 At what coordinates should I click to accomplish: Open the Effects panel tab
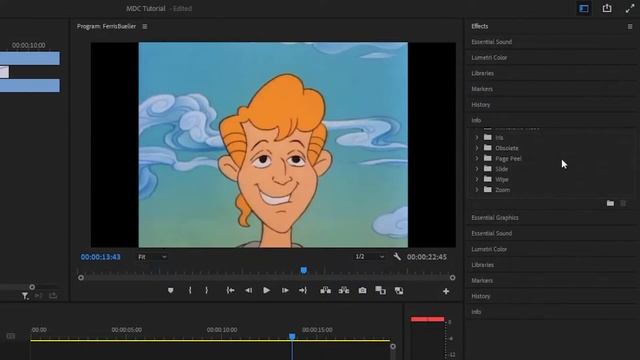(x=480, y=26)
